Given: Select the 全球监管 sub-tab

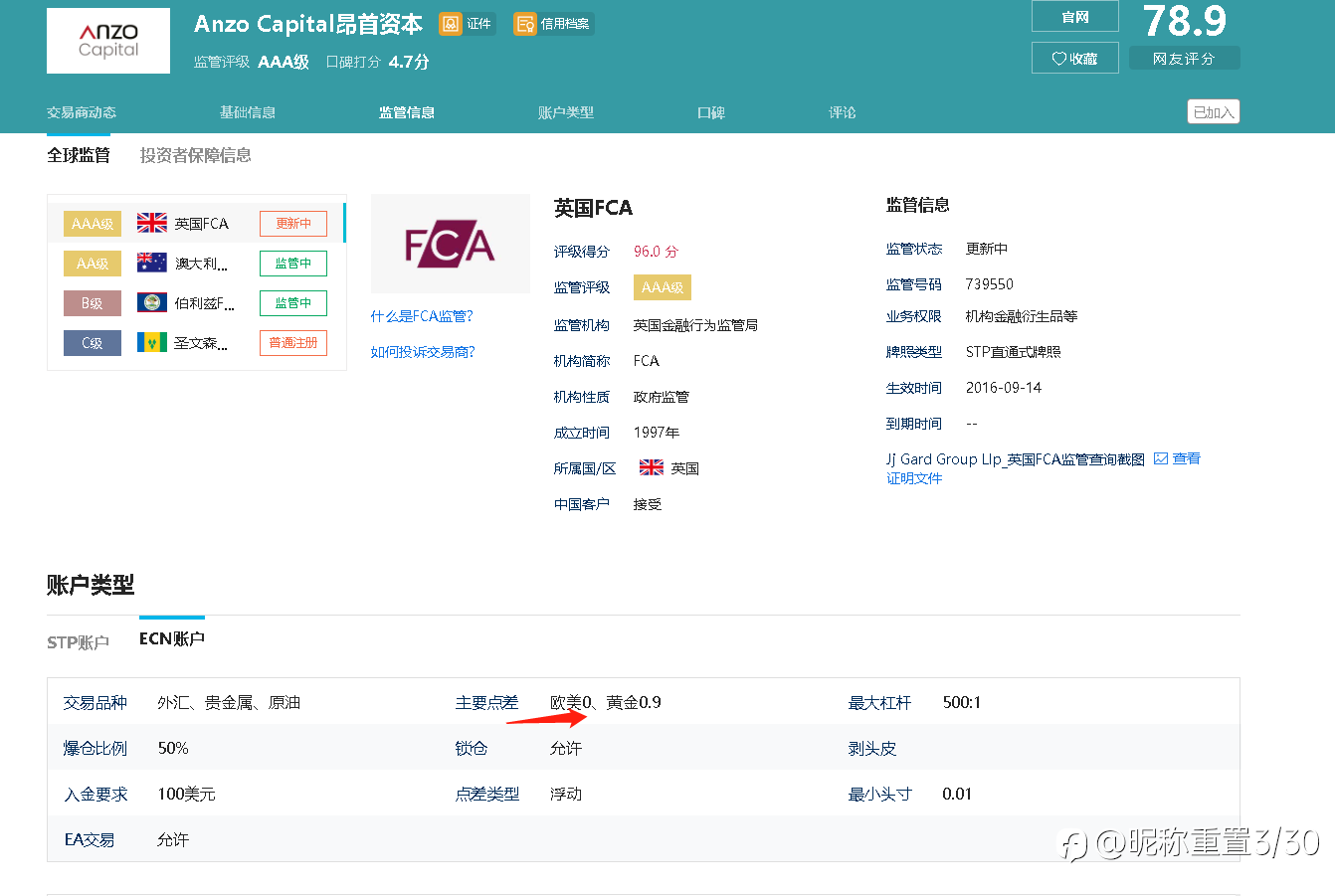Looking at the screenshot, I should [x=79, y=155].
